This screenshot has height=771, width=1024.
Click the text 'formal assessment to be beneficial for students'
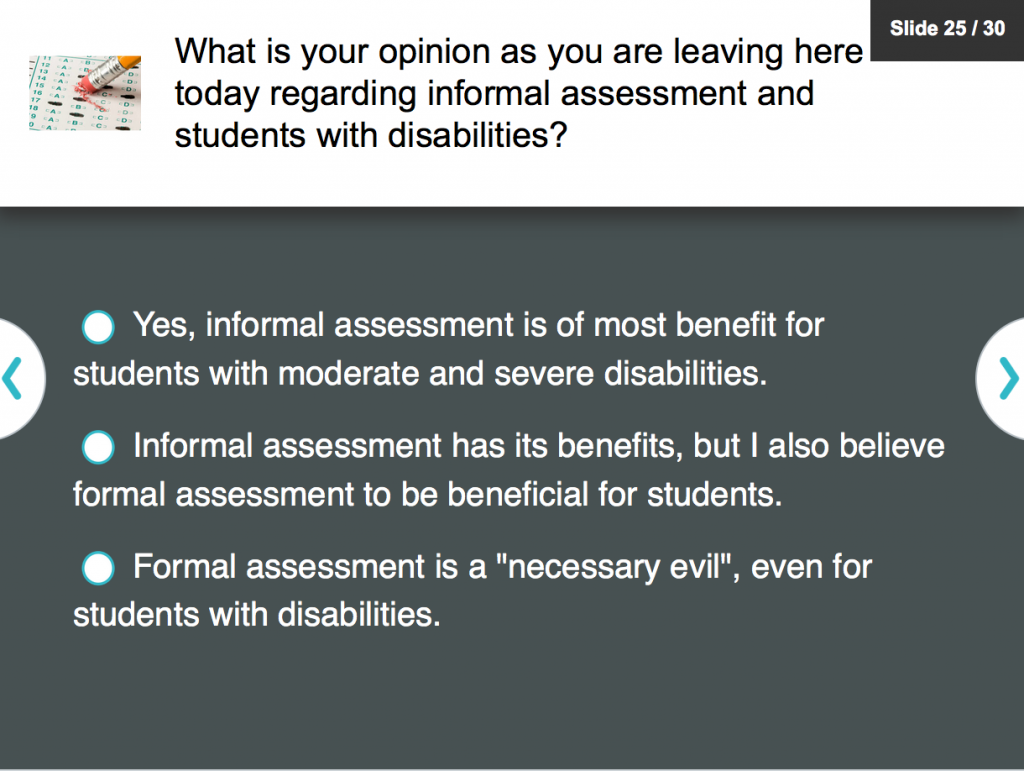(427, 495)
